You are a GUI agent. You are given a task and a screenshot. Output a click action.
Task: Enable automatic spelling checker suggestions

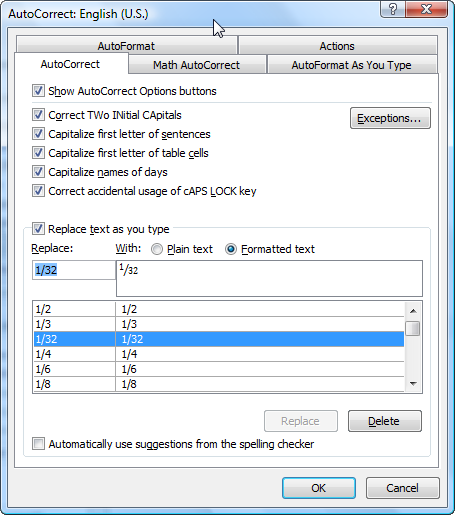coord(38,444)
